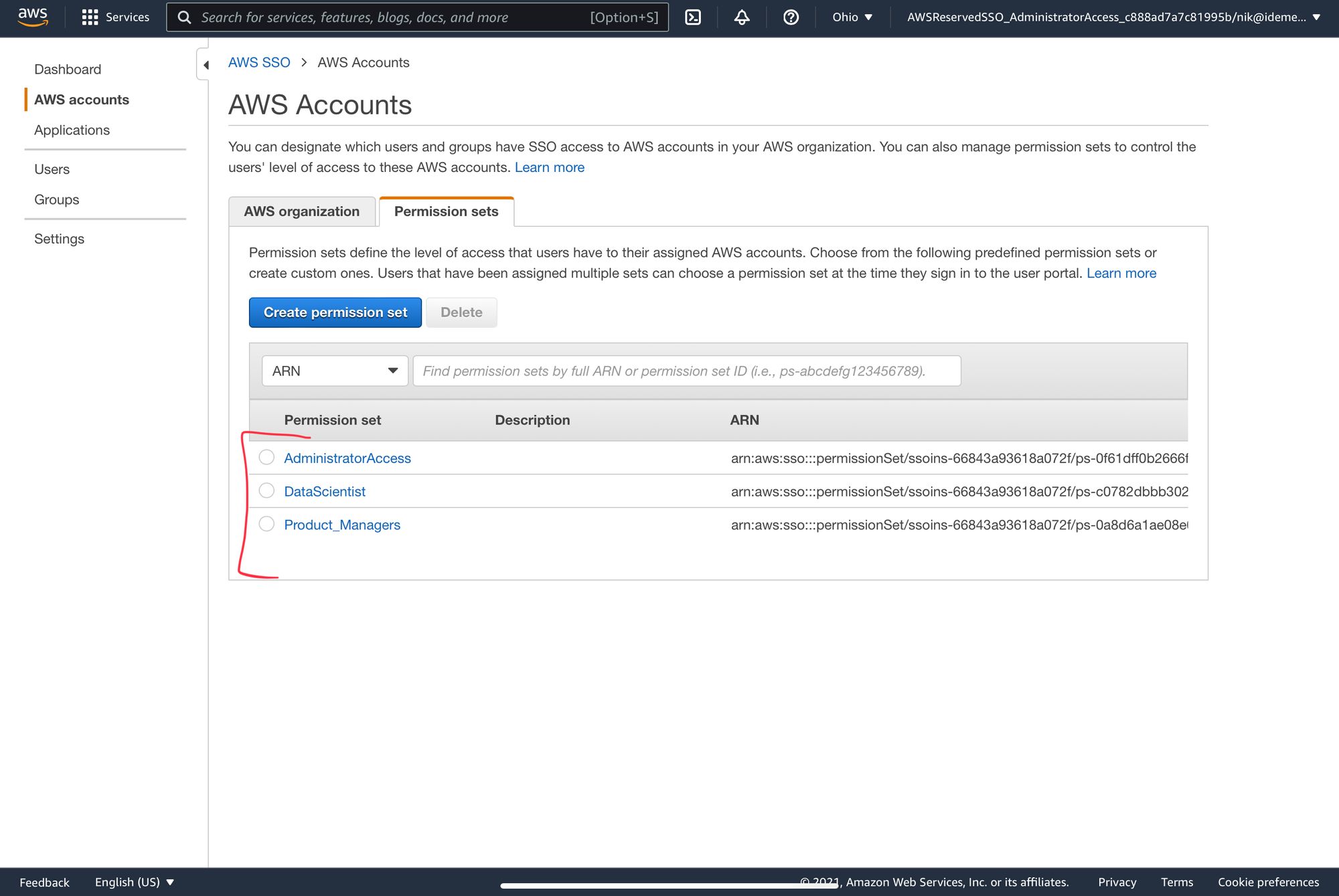Open the DataScientist permission set link

point(325,492)
